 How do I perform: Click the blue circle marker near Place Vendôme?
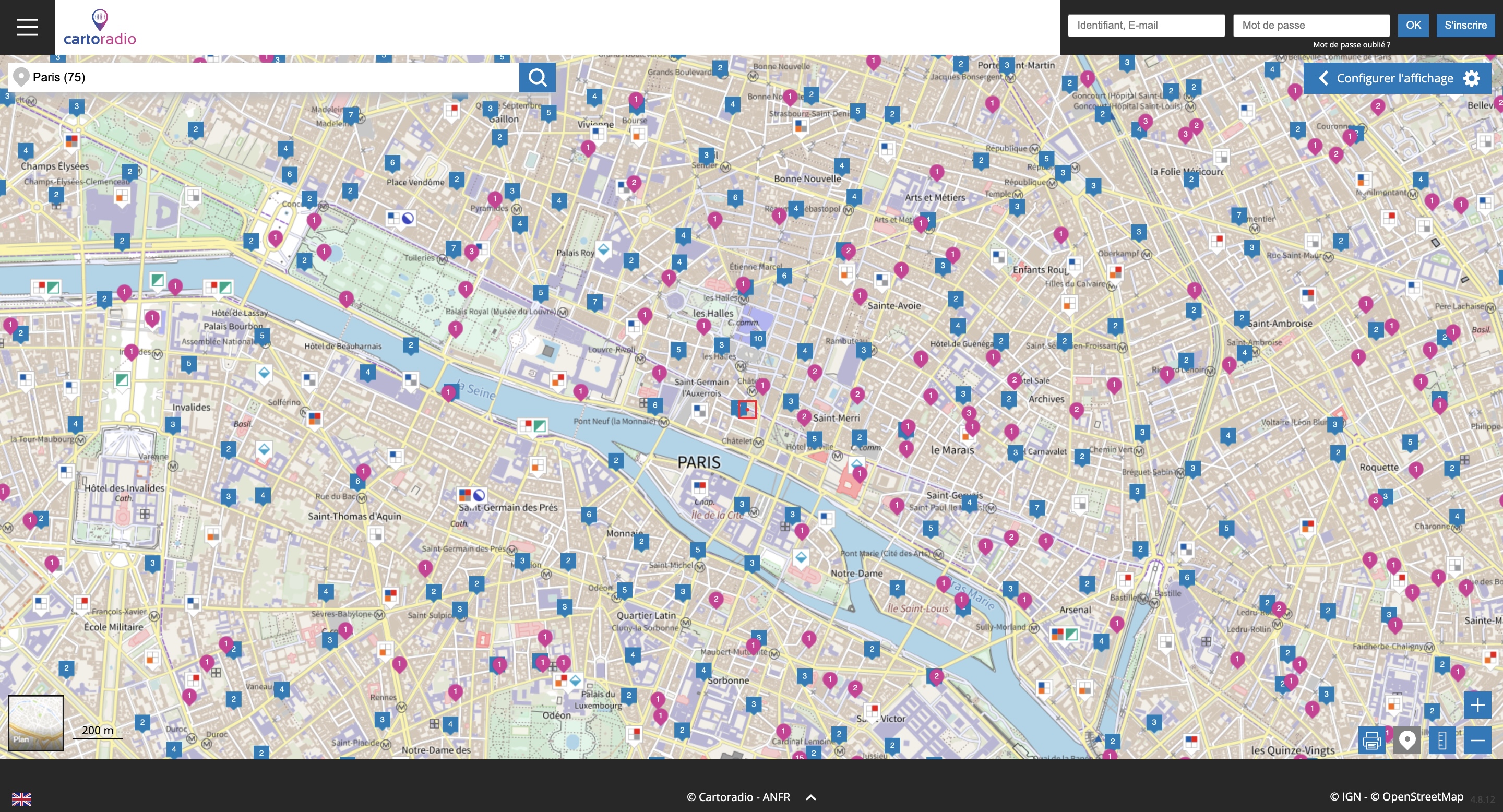click(408, 219)
